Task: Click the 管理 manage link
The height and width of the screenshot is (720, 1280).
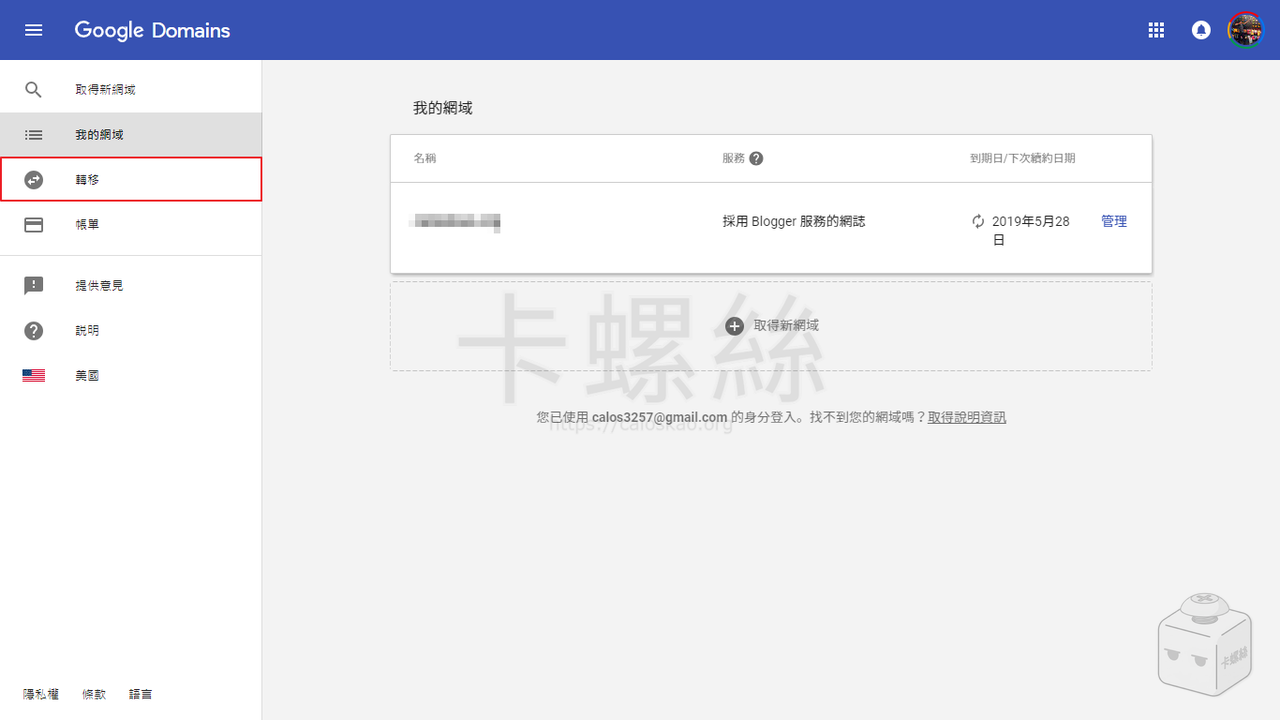Action: click(1114, 222)
